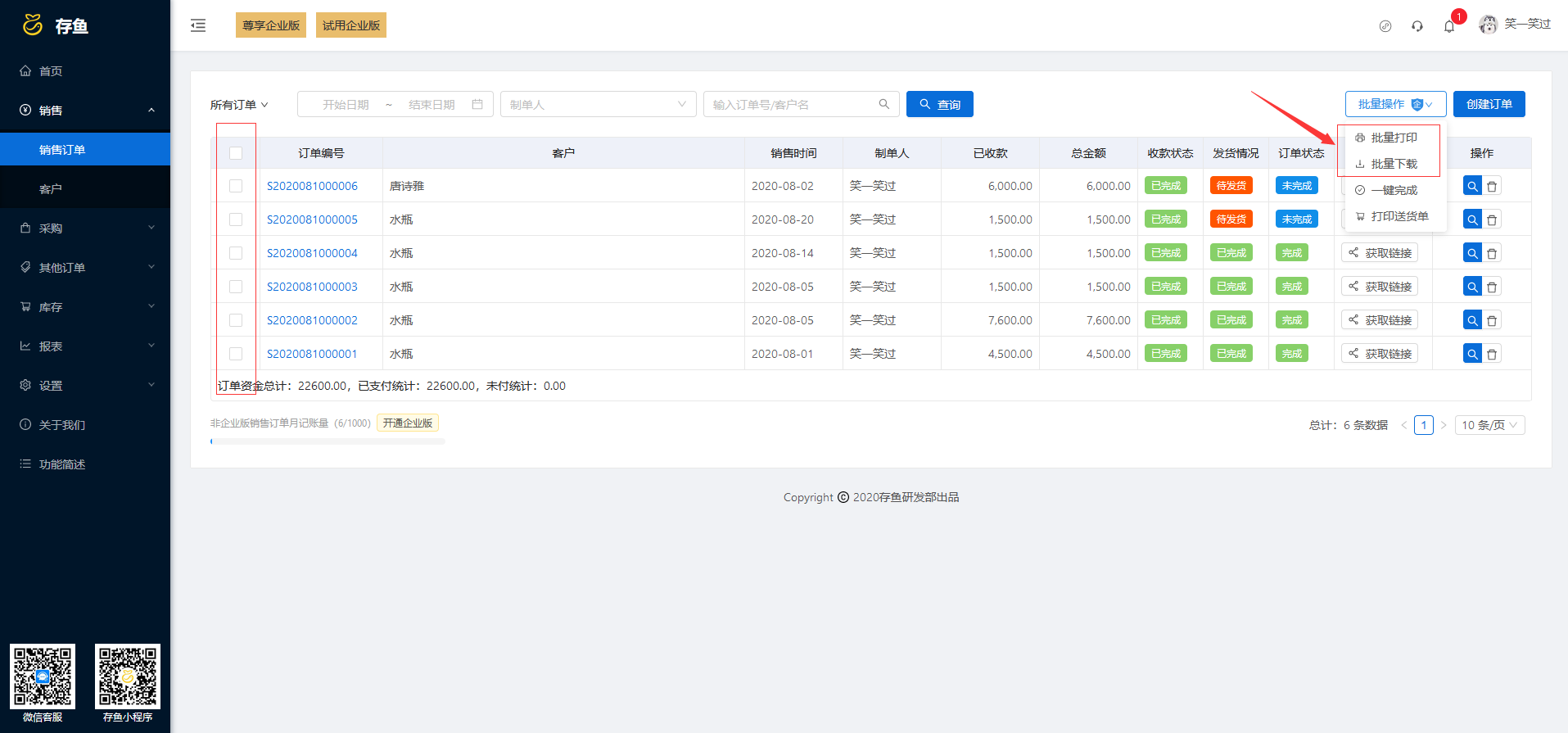Open 关于我们 in the sidebar

[x=85, y=425]
